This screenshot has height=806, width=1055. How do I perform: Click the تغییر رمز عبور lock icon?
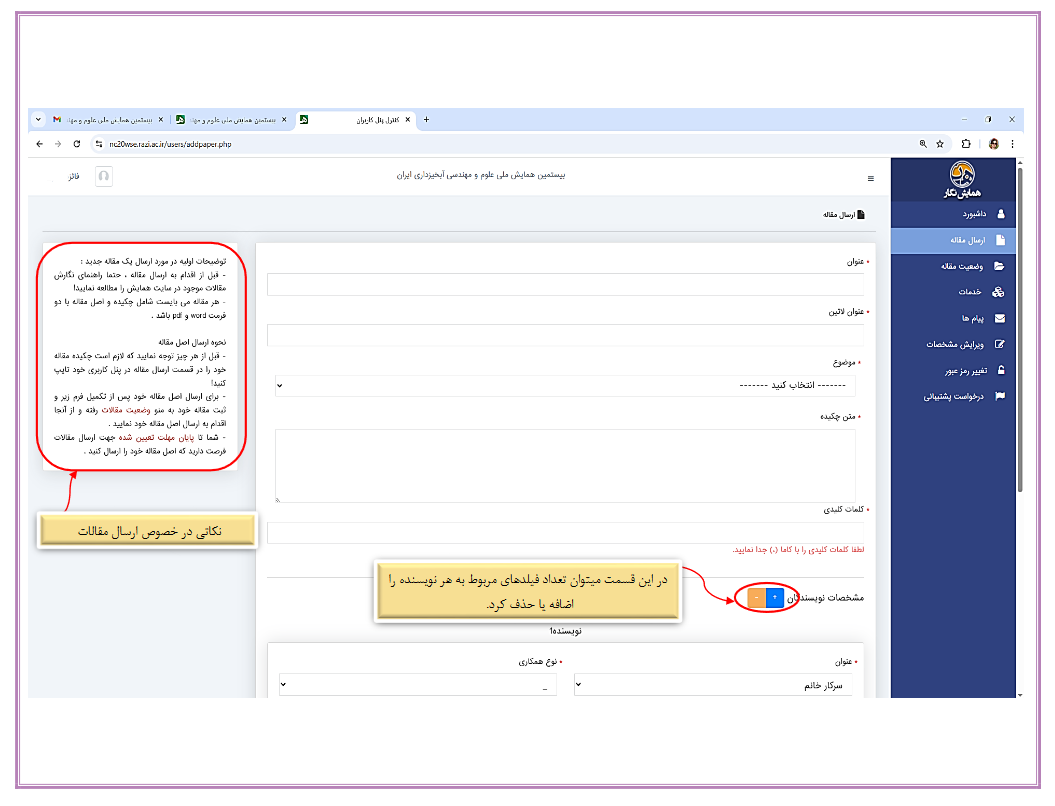coord(999,370)
